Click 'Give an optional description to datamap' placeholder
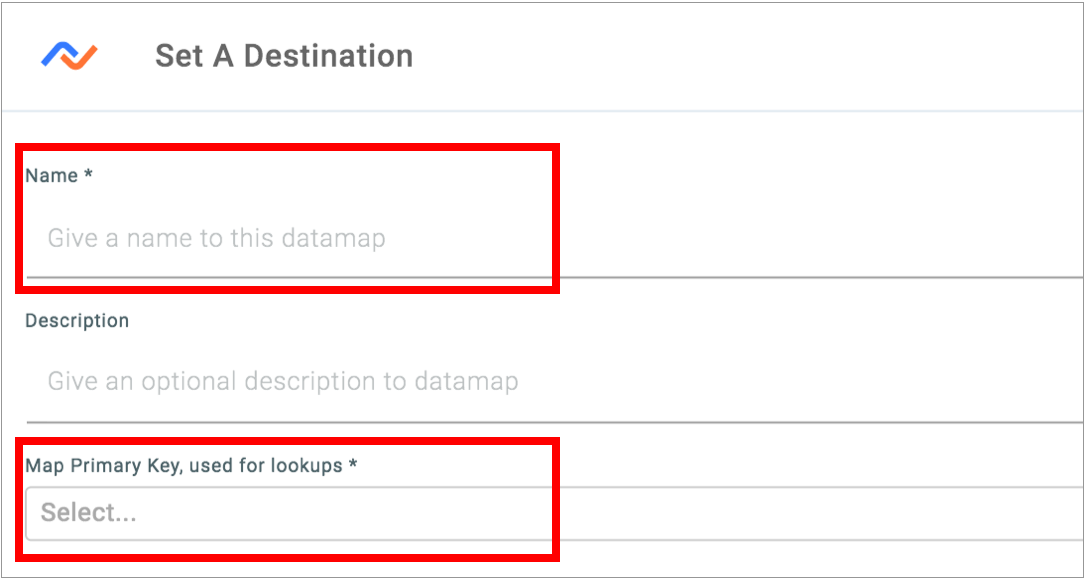This screenshot has width=1084, height=580. click(x=283, y=381)
